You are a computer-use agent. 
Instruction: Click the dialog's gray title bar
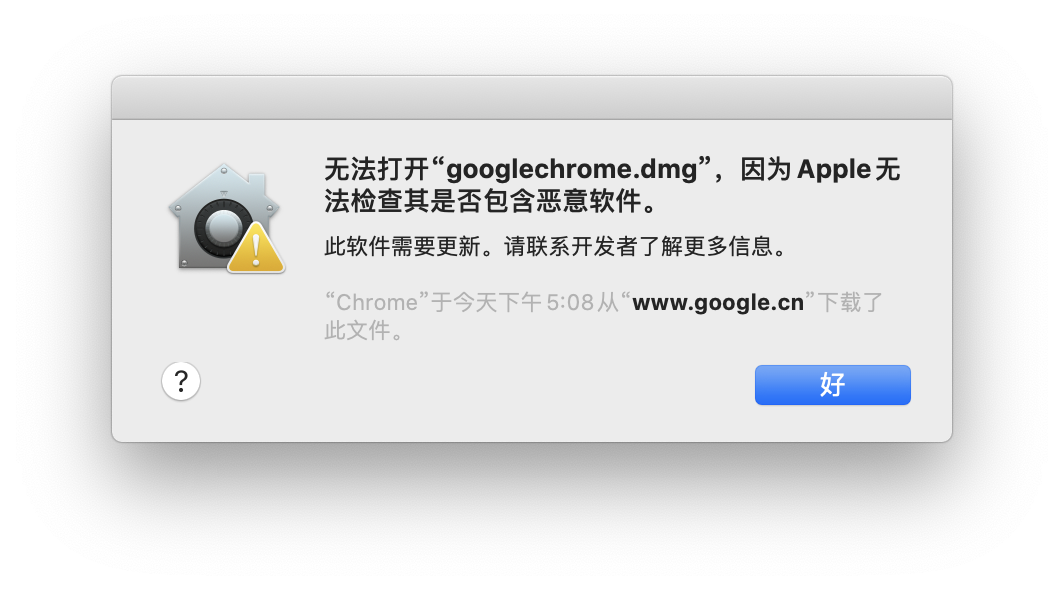tap(532, 98)
